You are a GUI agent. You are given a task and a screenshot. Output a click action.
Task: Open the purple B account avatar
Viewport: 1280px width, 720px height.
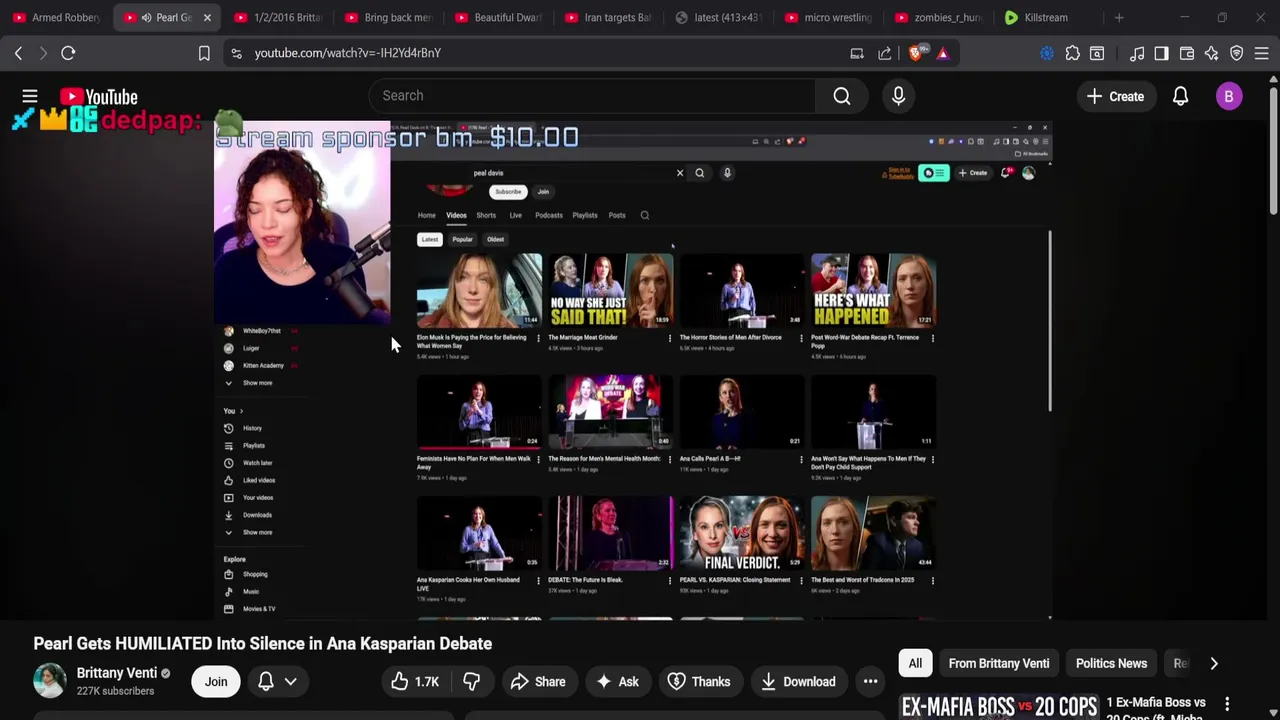(x=1229, y=96)
